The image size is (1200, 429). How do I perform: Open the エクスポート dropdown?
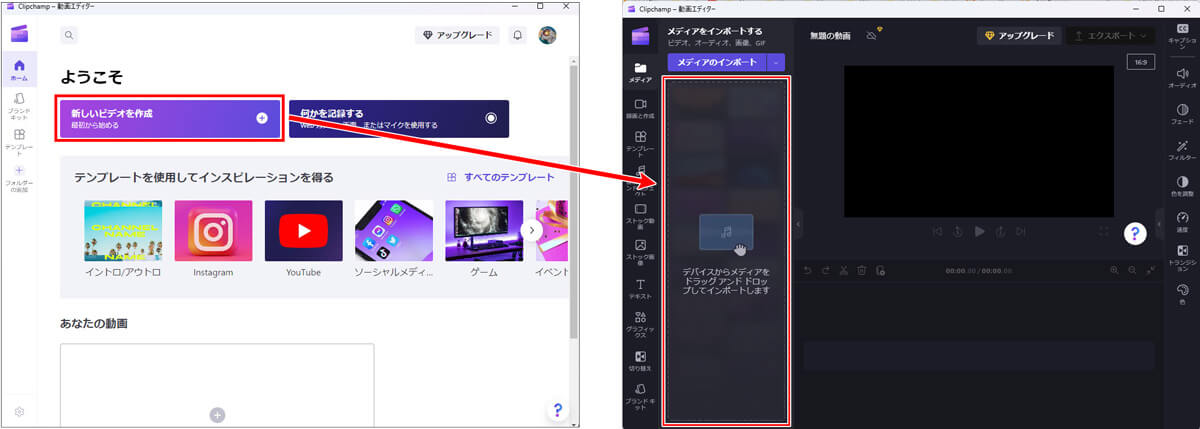coord(1110,35)
